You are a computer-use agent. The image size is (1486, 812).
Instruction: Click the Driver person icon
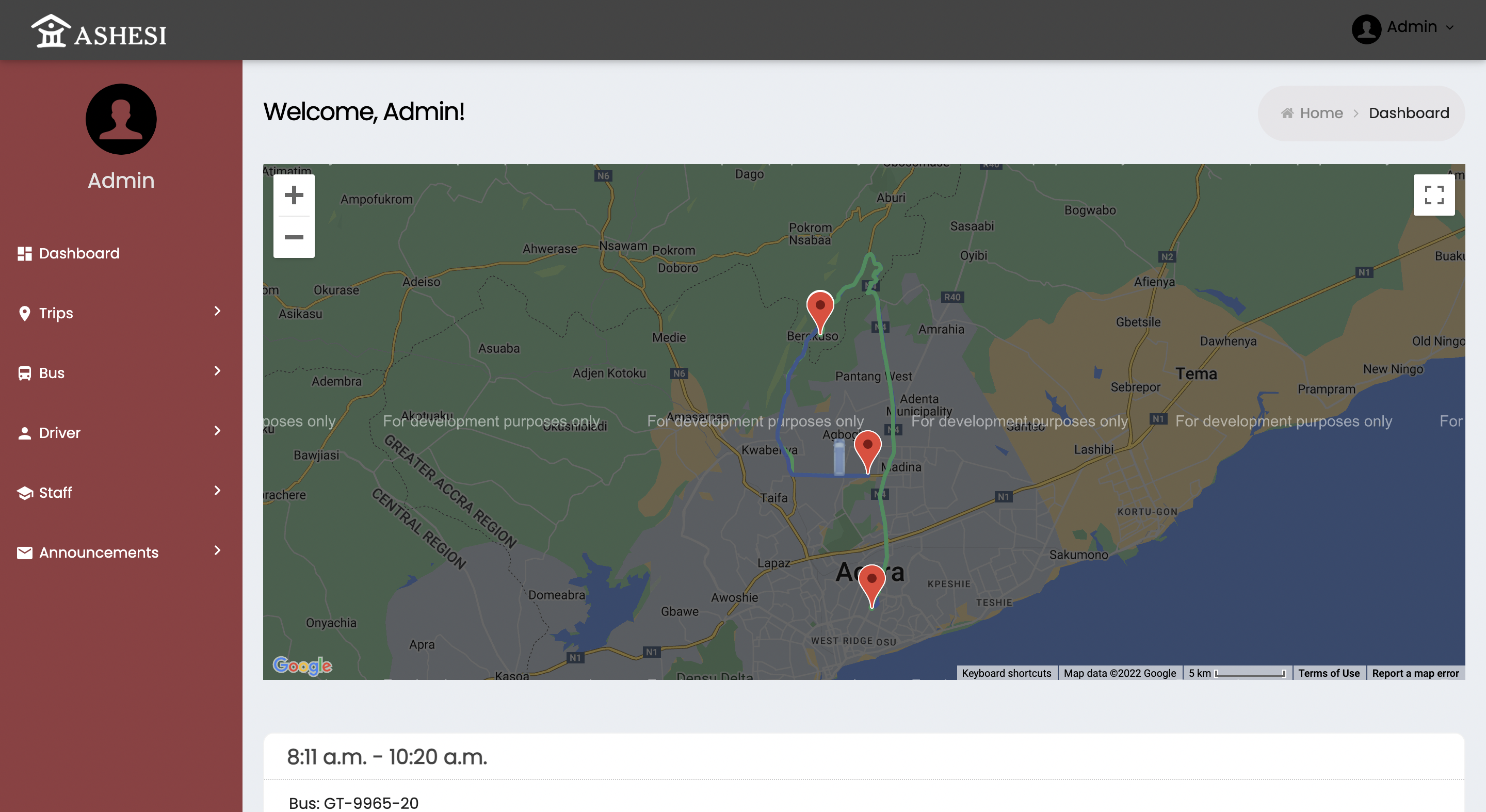[x=24, y=433]
